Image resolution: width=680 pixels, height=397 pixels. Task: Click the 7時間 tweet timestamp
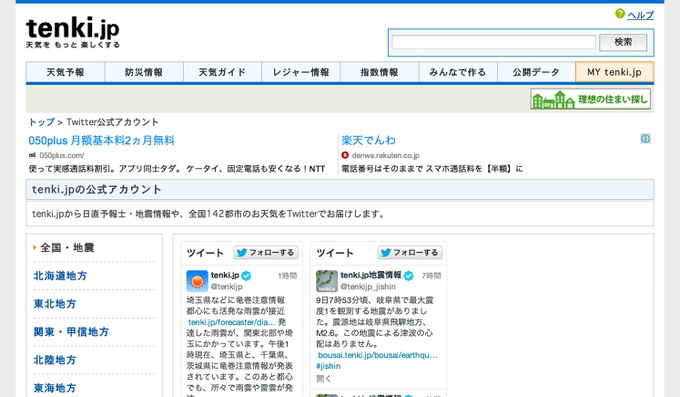(x=431, y=276)
